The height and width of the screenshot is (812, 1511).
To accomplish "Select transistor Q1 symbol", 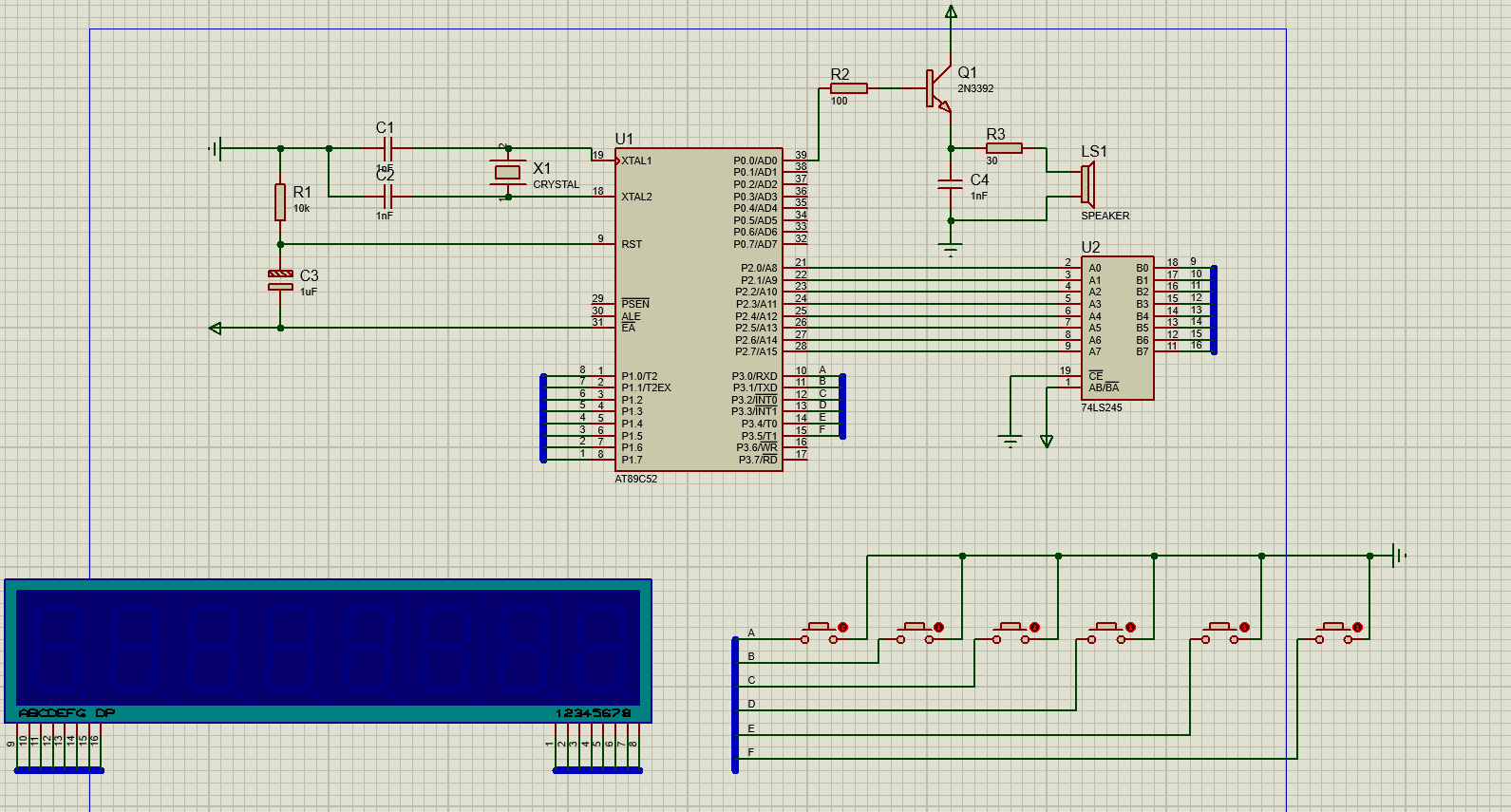I will pos(938,88).
